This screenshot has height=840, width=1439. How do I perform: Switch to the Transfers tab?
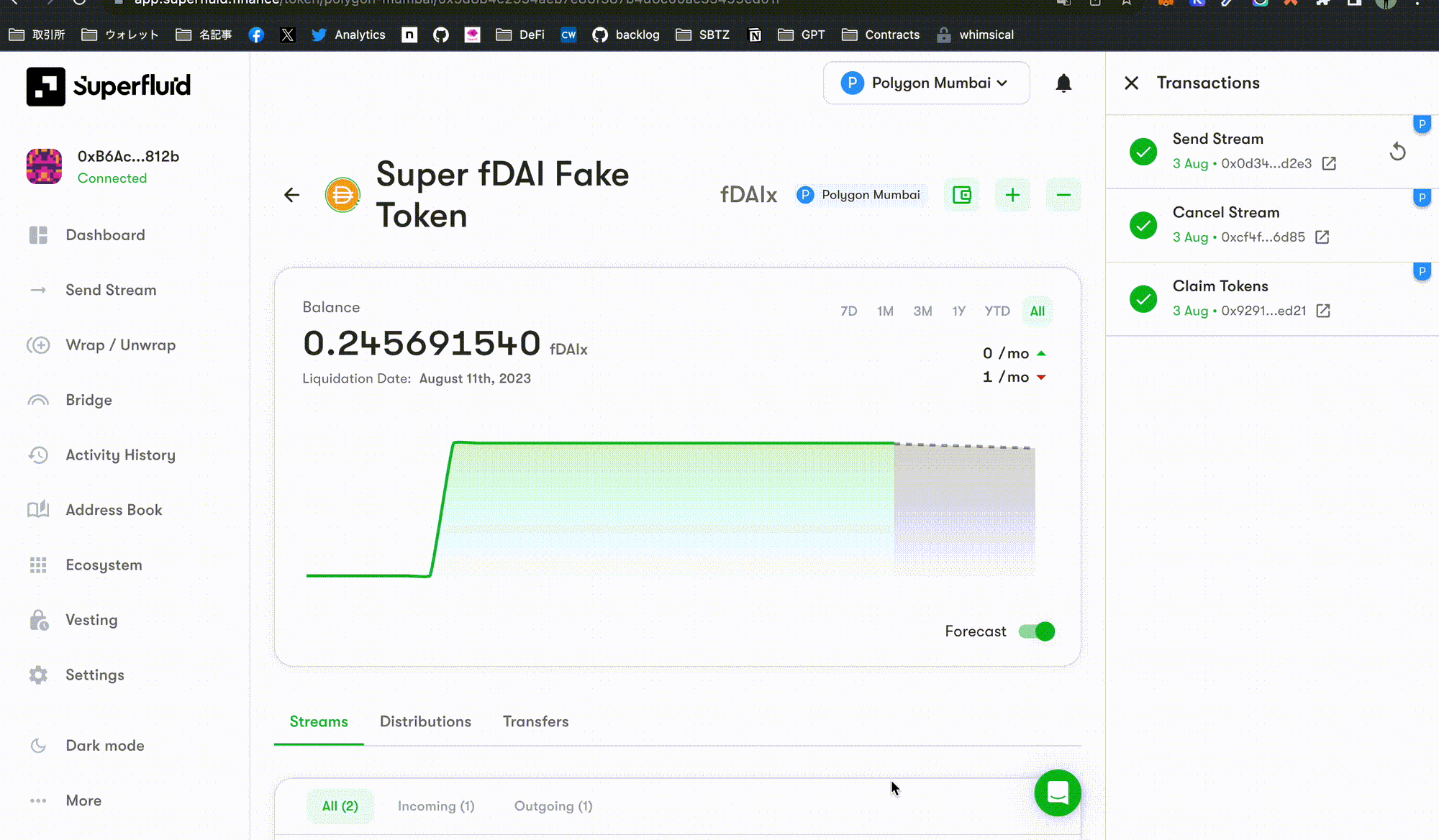[535, 721]
